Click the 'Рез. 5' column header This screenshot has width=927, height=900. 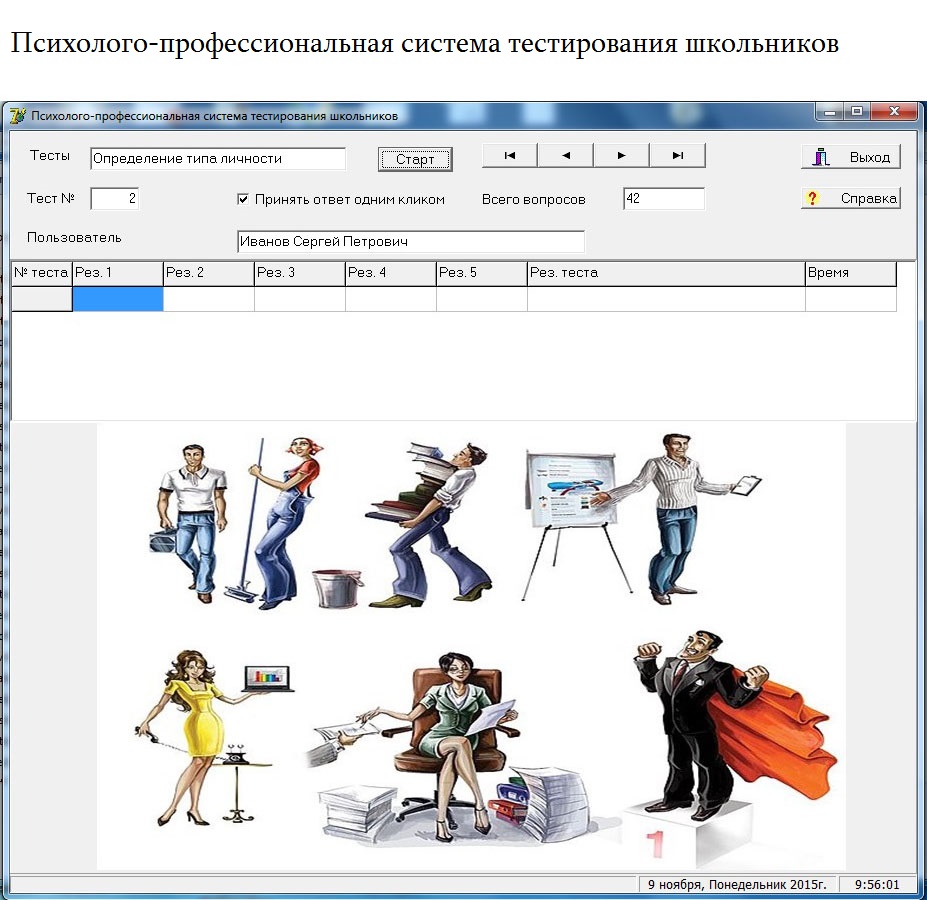[x=482, y=273]
